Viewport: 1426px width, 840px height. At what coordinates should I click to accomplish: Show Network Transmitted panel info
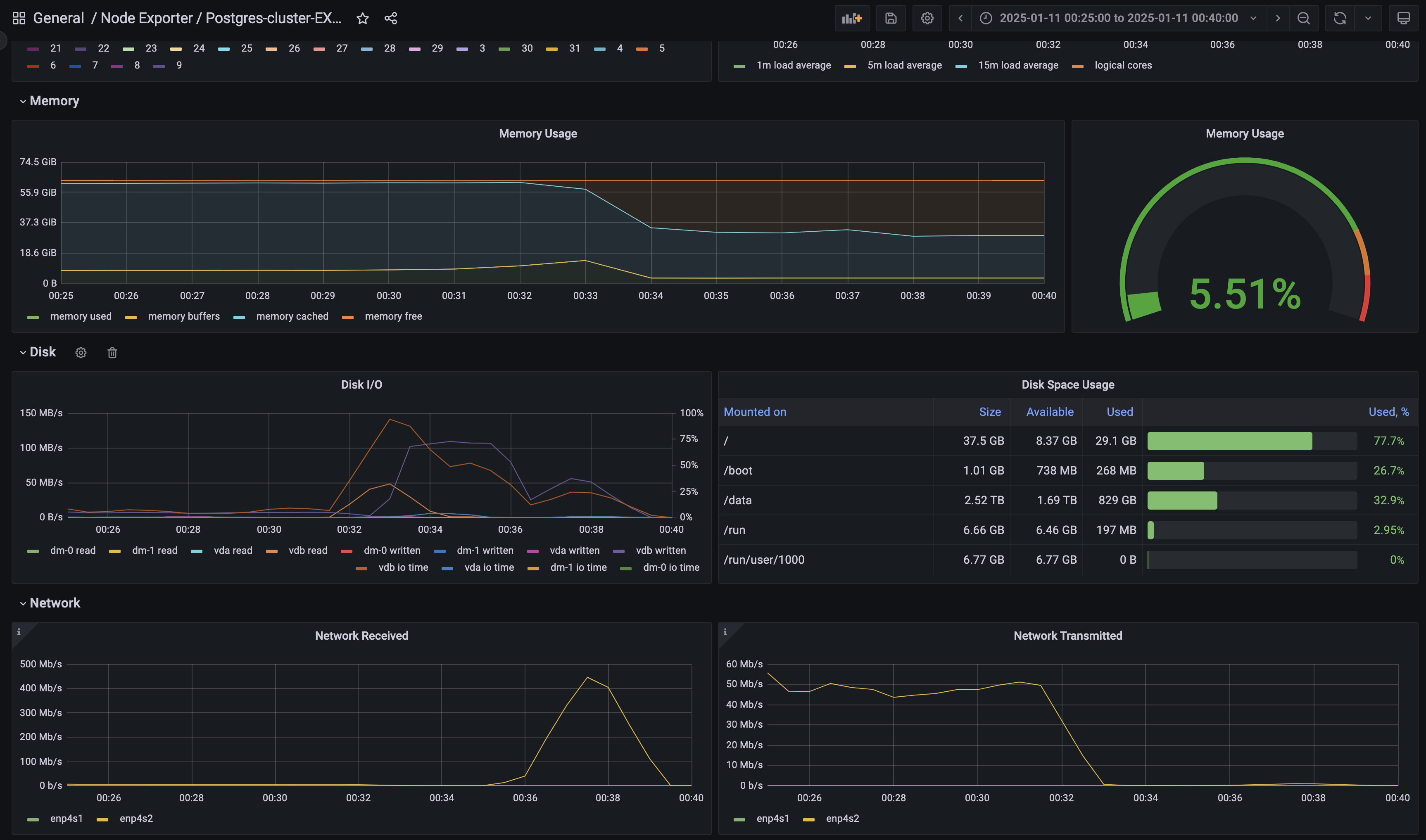(x=725, y=632)
